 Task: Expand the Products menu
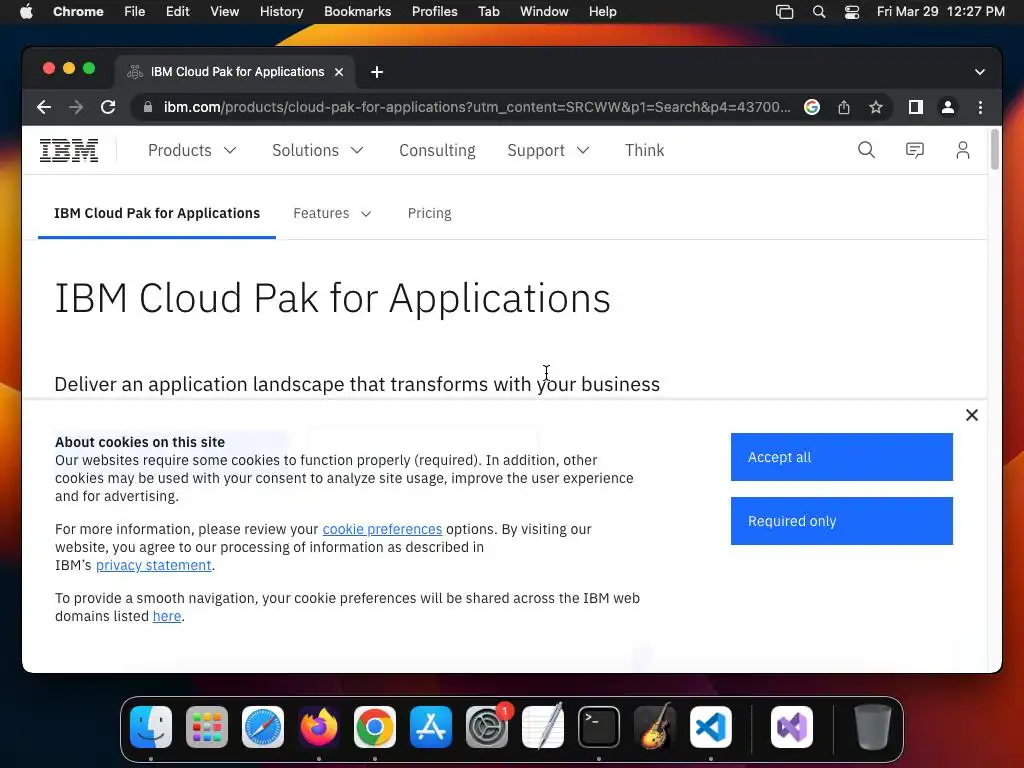coord(192,150)
